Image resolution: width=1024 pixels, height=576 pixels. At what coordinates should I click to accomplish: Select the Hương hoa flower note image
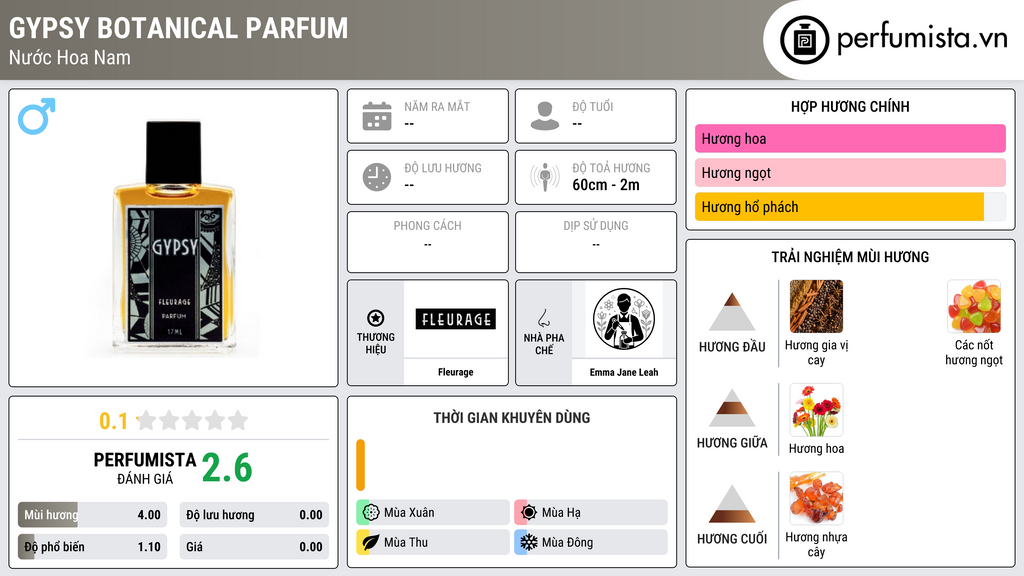pyautogui.click(x=816, y=409)
